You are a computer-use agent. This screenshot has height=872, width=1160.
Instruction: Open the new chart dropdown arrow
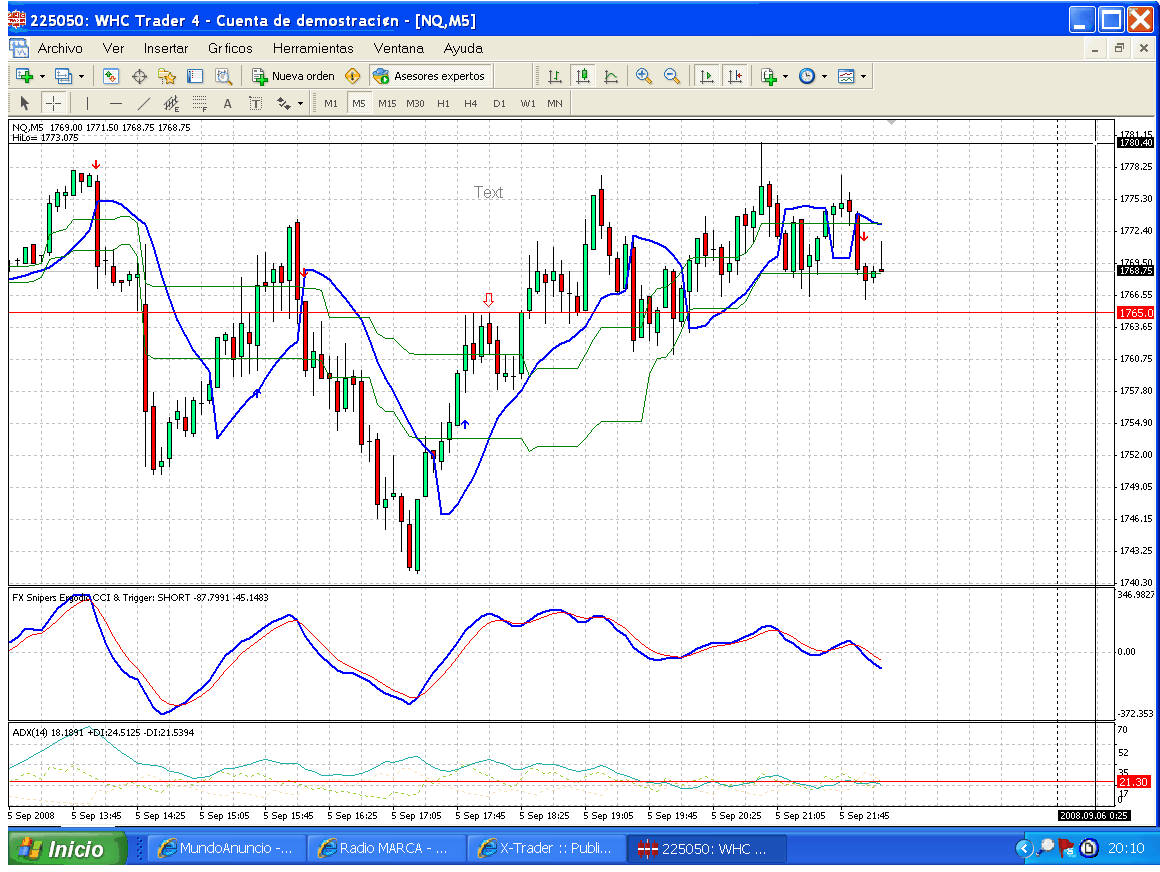point(42,76)
